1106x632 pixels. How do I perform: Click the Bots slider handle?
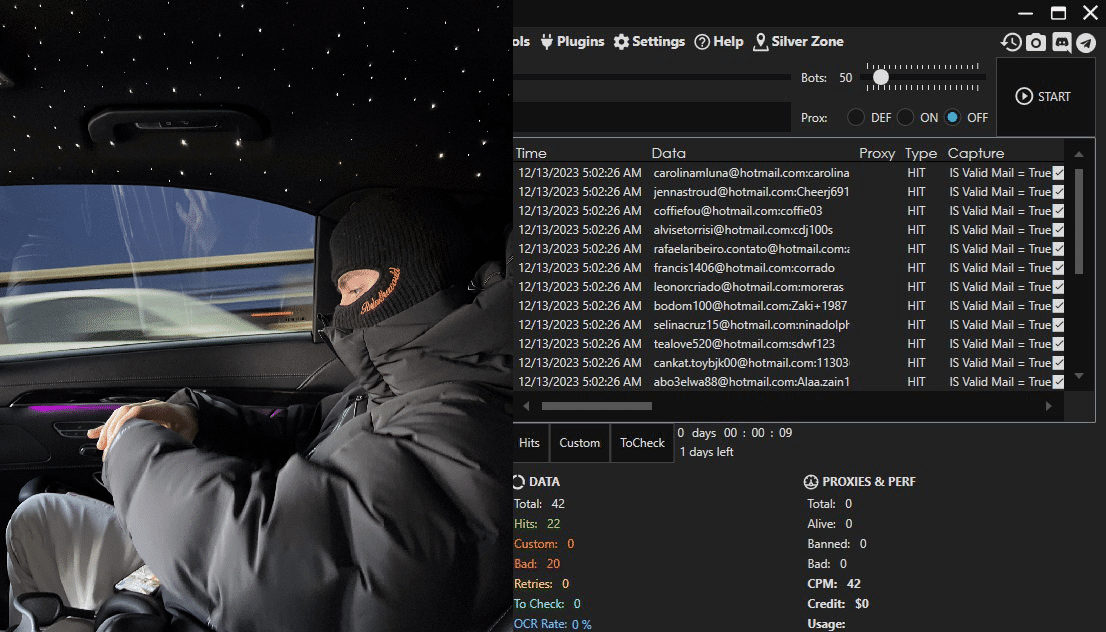pyautogui.click(x=881, y=78)
